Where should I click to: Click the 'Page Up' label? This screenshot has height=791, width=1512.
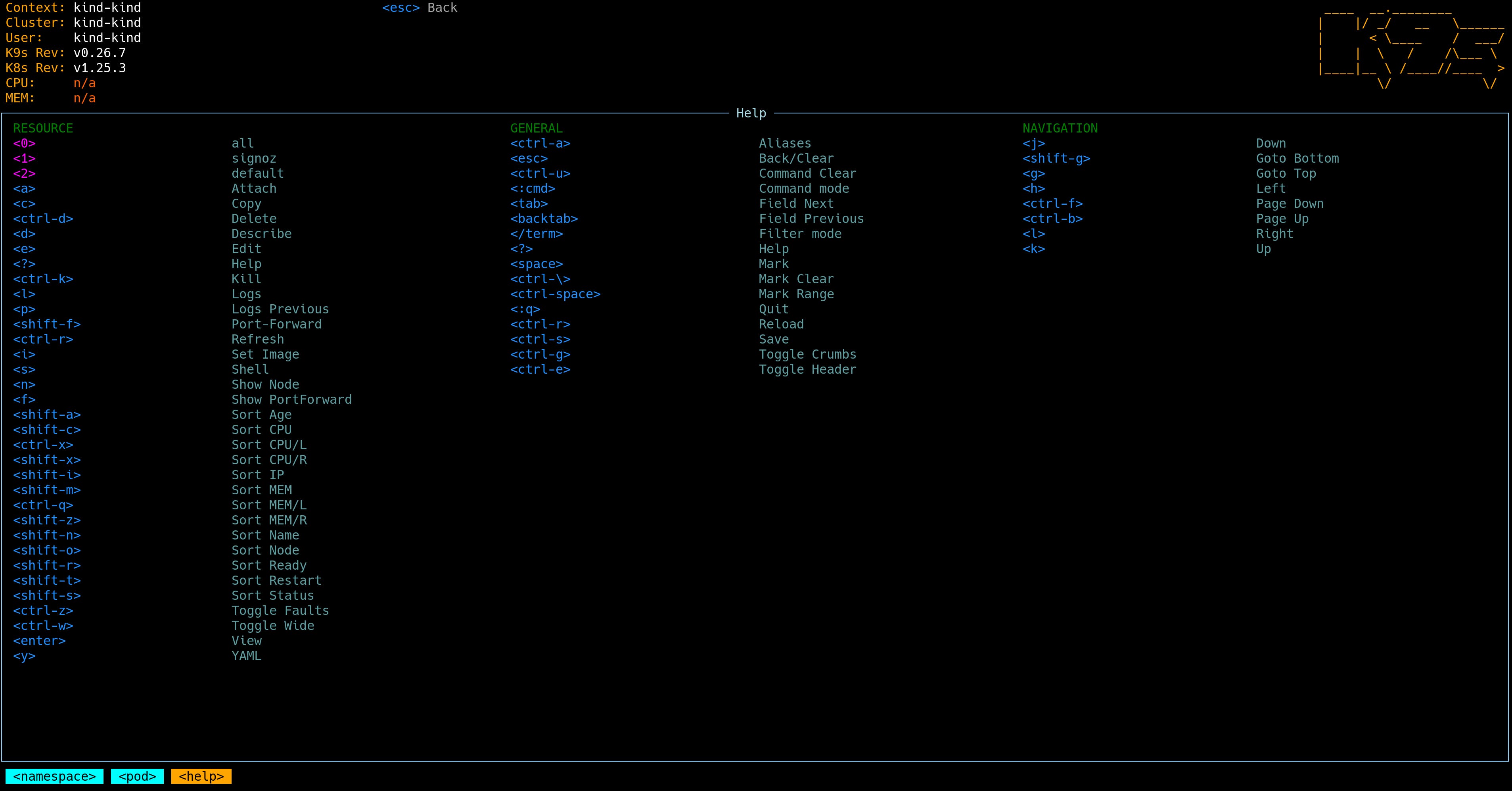point(1282,219)
